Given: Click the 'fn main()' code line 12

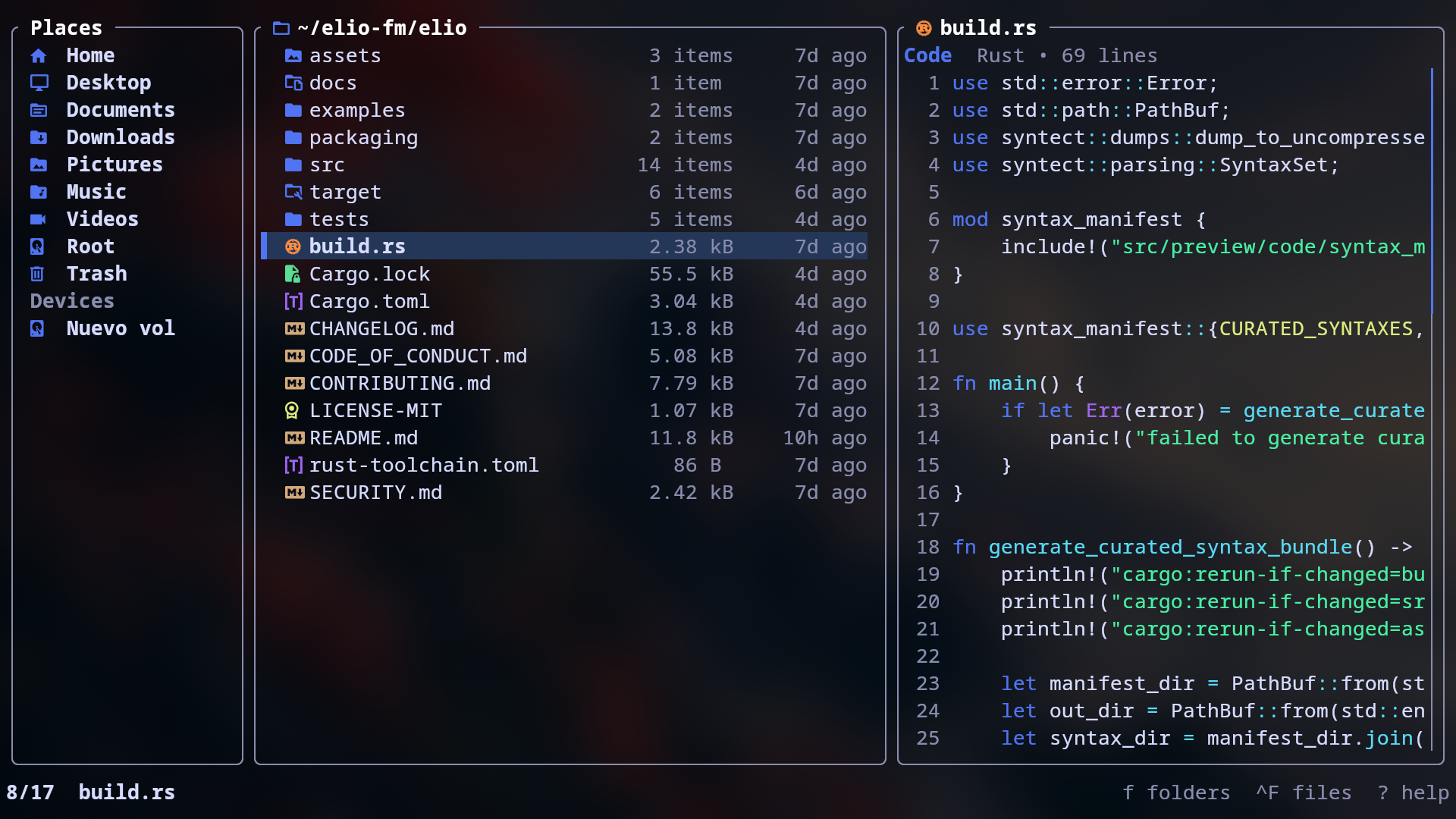Looking at the screenshot, I should [x=1018, y=384].
